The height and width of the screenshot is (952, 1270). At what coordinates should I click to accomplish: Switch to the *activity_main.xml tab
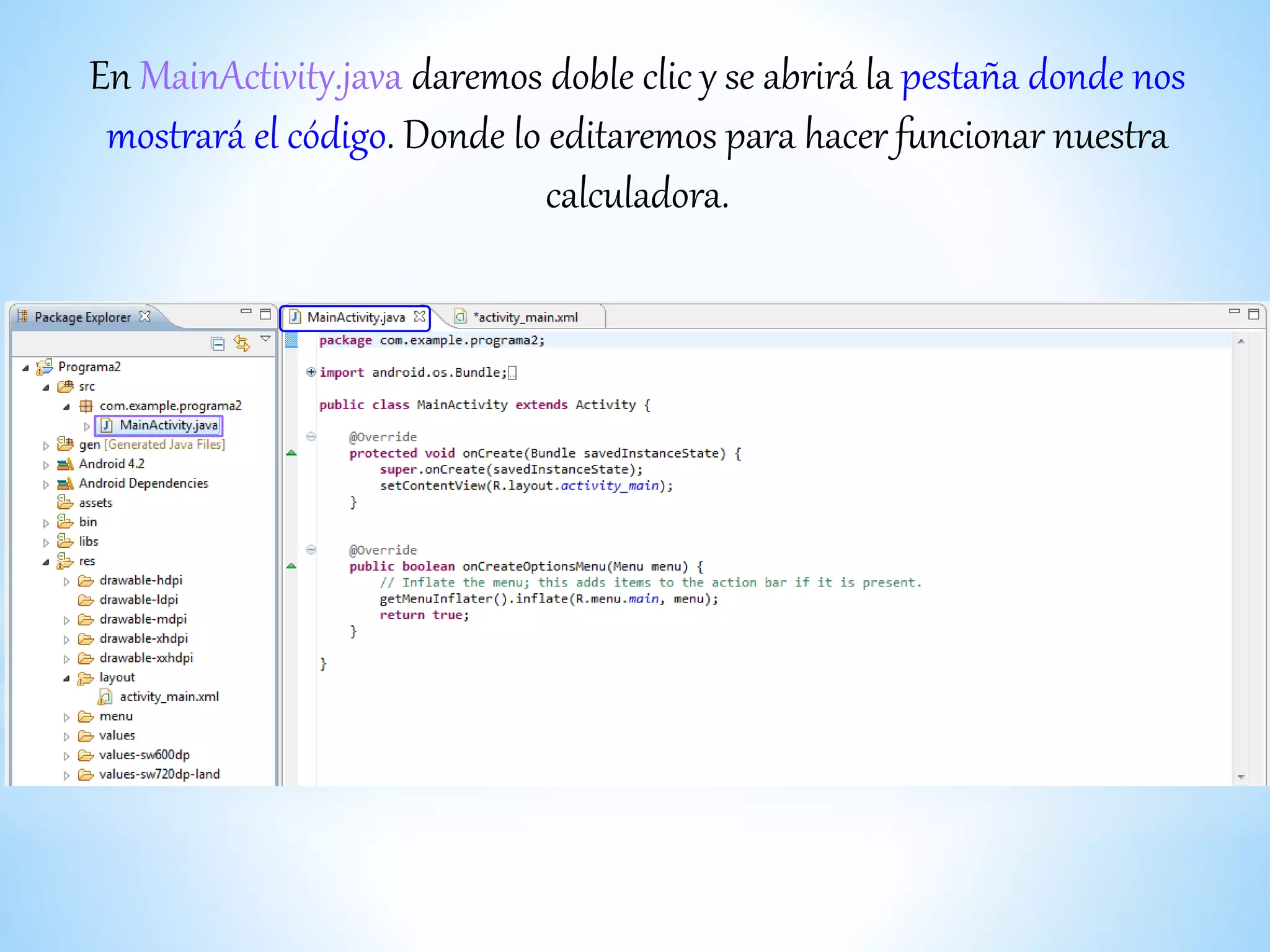(525, 317)
